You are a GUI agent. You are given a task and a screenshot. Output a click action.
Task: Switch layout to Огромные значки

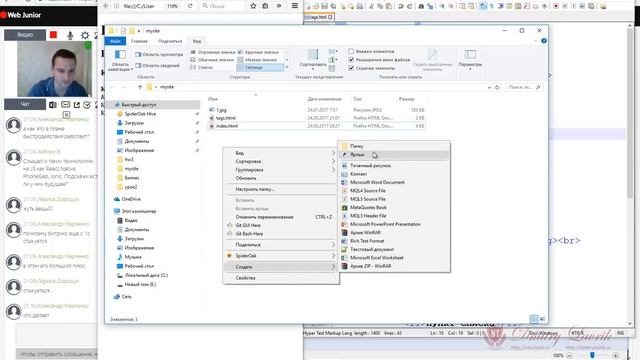point(213,52)
